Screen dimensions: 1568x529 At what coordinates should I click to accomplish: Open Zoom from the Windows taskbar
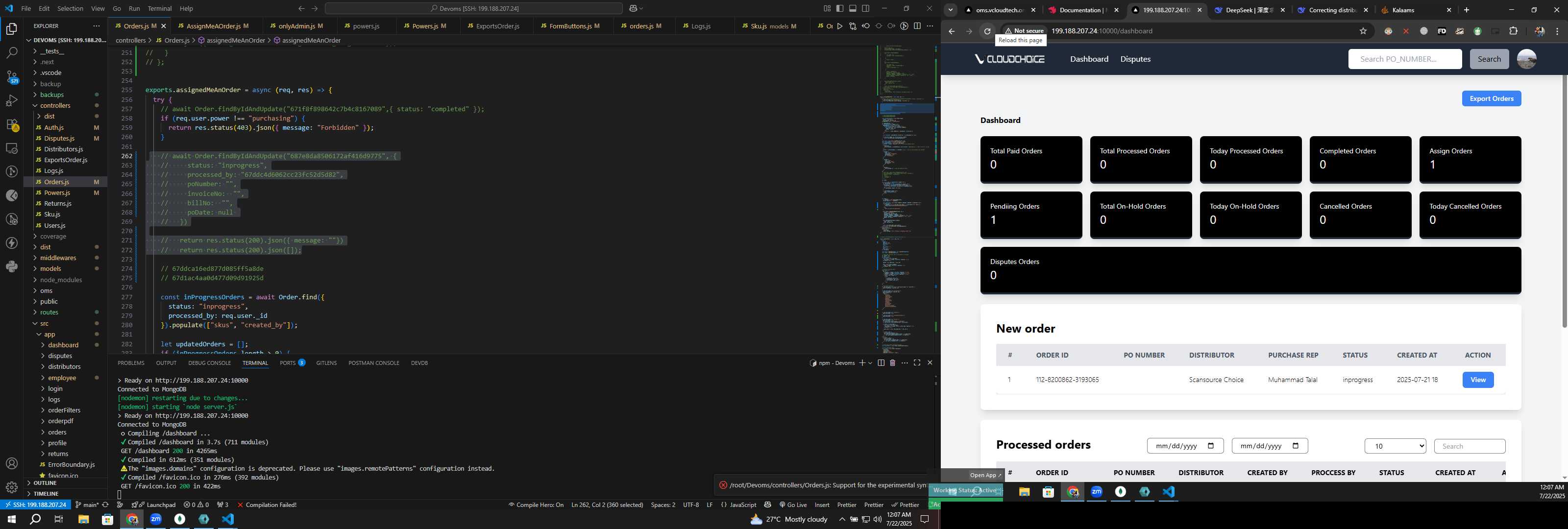[156, 519]
